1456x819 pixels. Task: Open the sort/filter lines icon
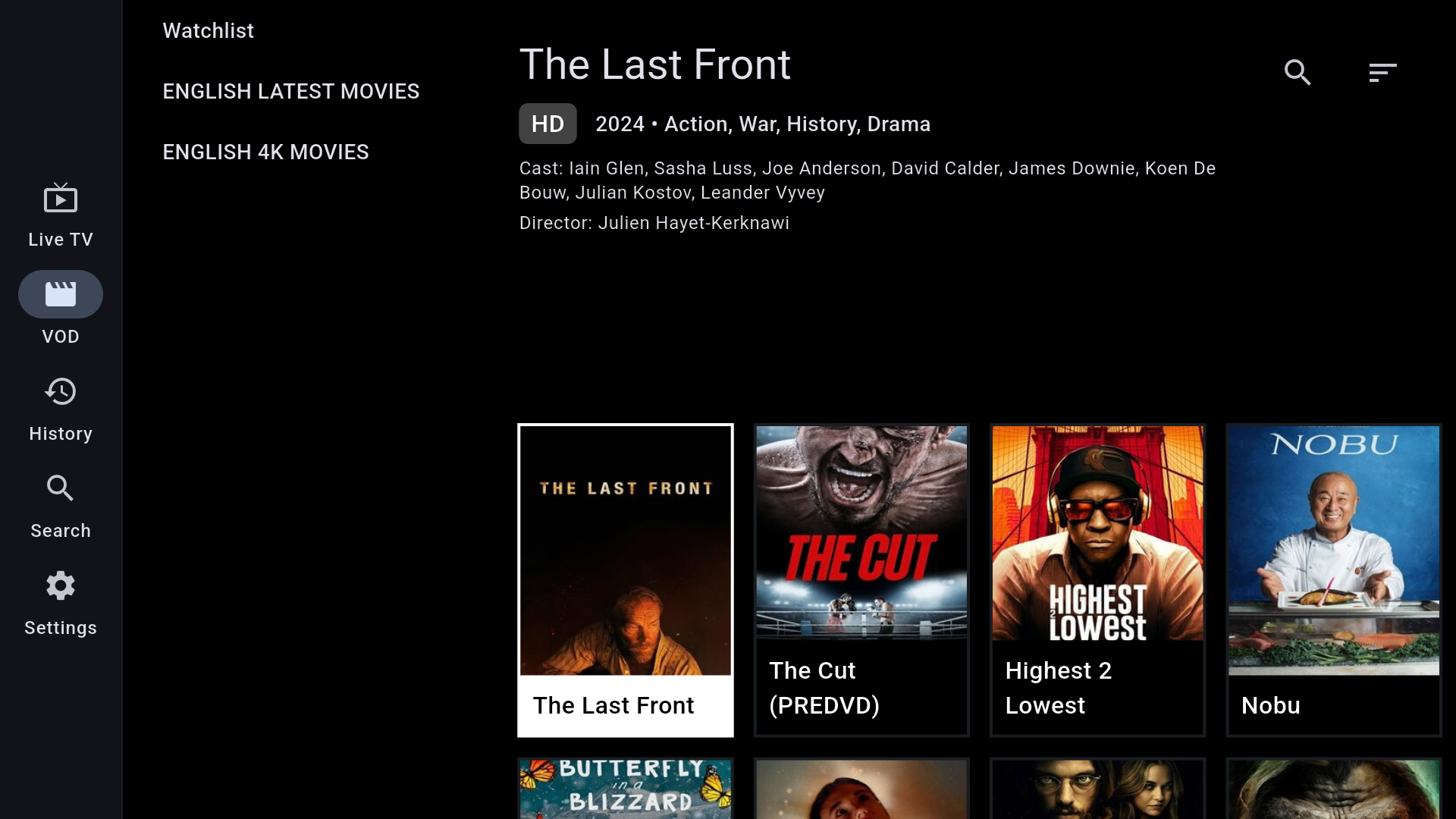pos(1382,72)
